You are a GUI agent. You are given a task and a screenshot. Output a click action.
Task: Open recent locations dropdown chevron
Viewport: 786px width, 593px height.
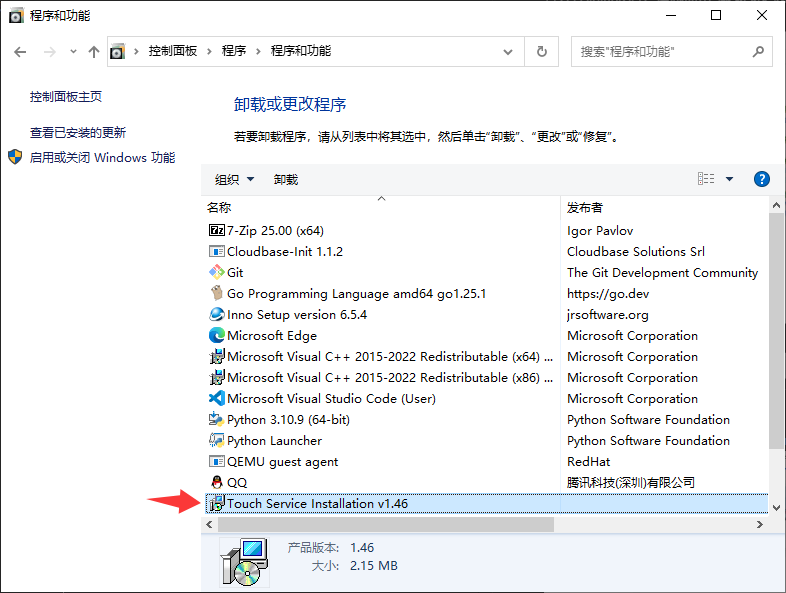pos(72,51)
